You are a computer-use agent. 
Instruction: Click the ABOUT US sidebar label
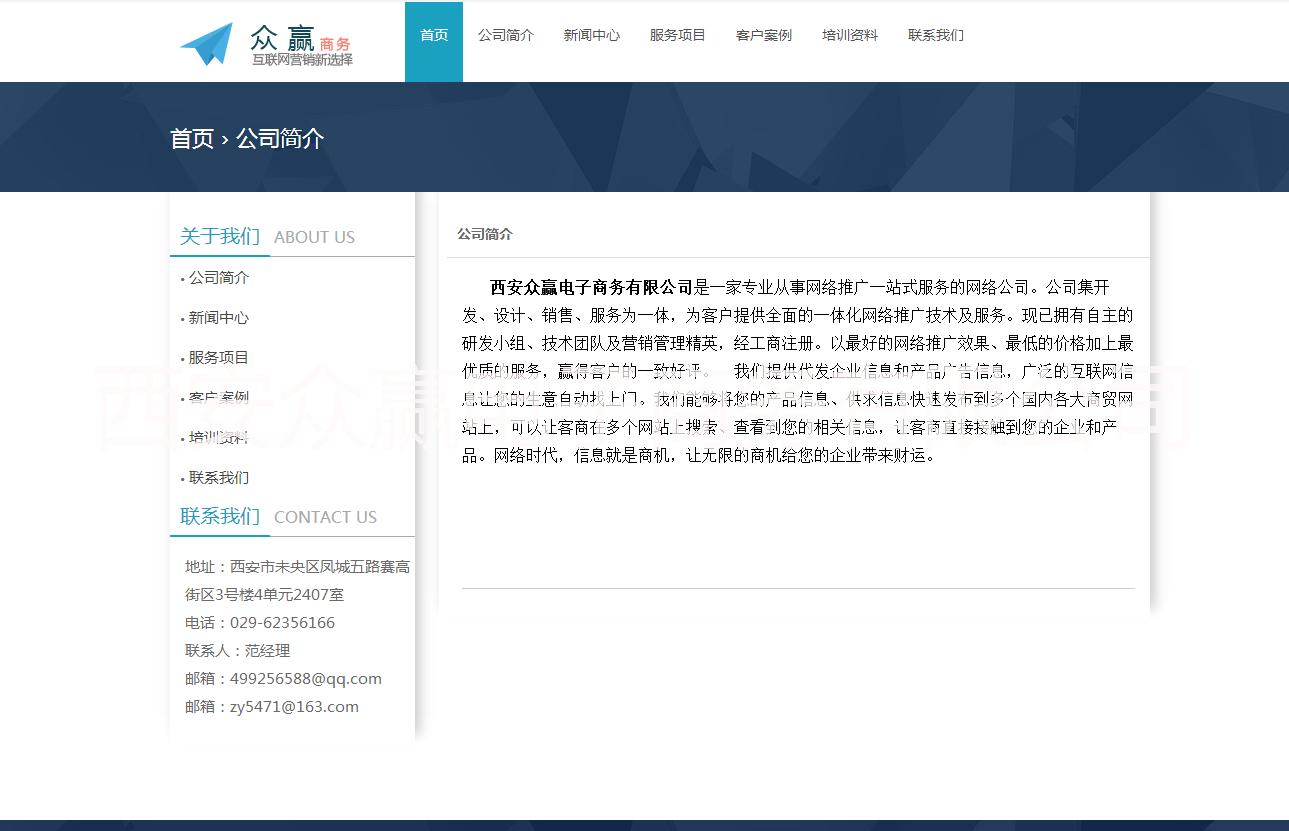point(314,237)
